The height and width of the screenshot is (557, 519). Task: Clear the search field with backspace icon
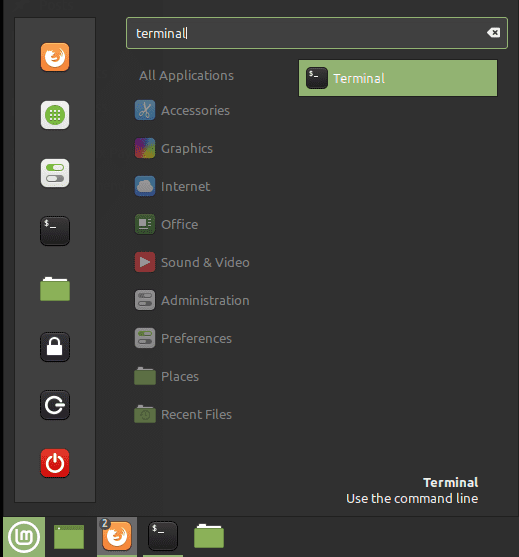click(493, 33)
